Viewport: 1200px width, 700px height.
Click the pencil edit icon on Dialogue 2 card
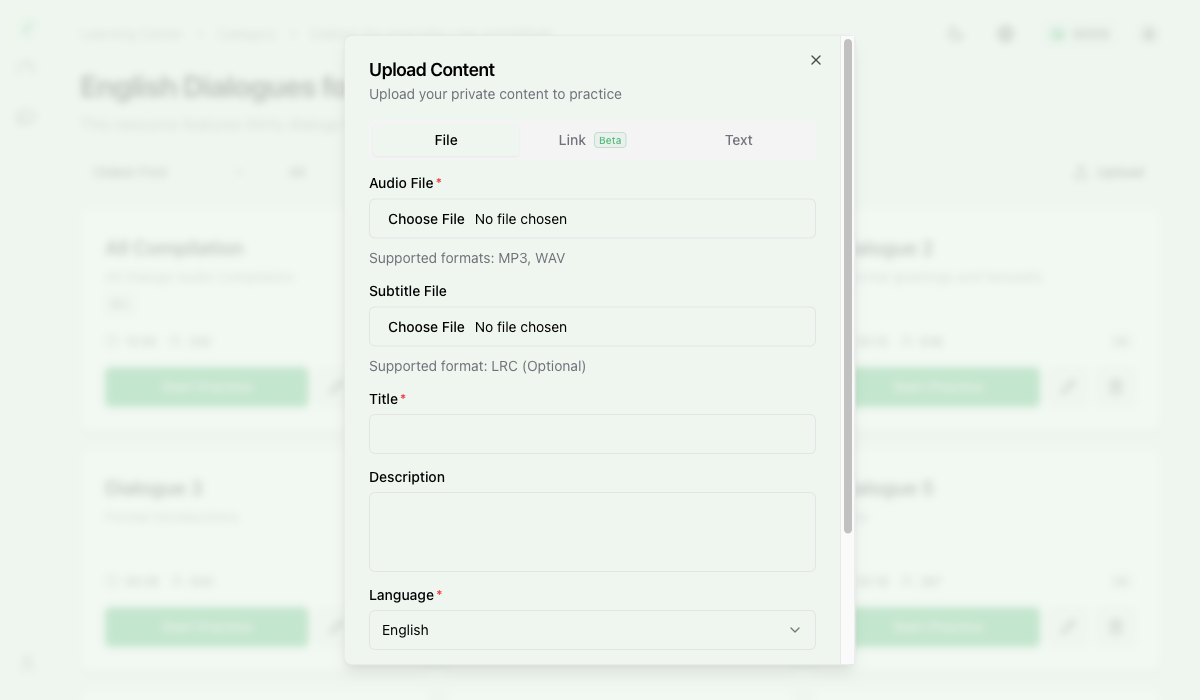[1069, 387]
